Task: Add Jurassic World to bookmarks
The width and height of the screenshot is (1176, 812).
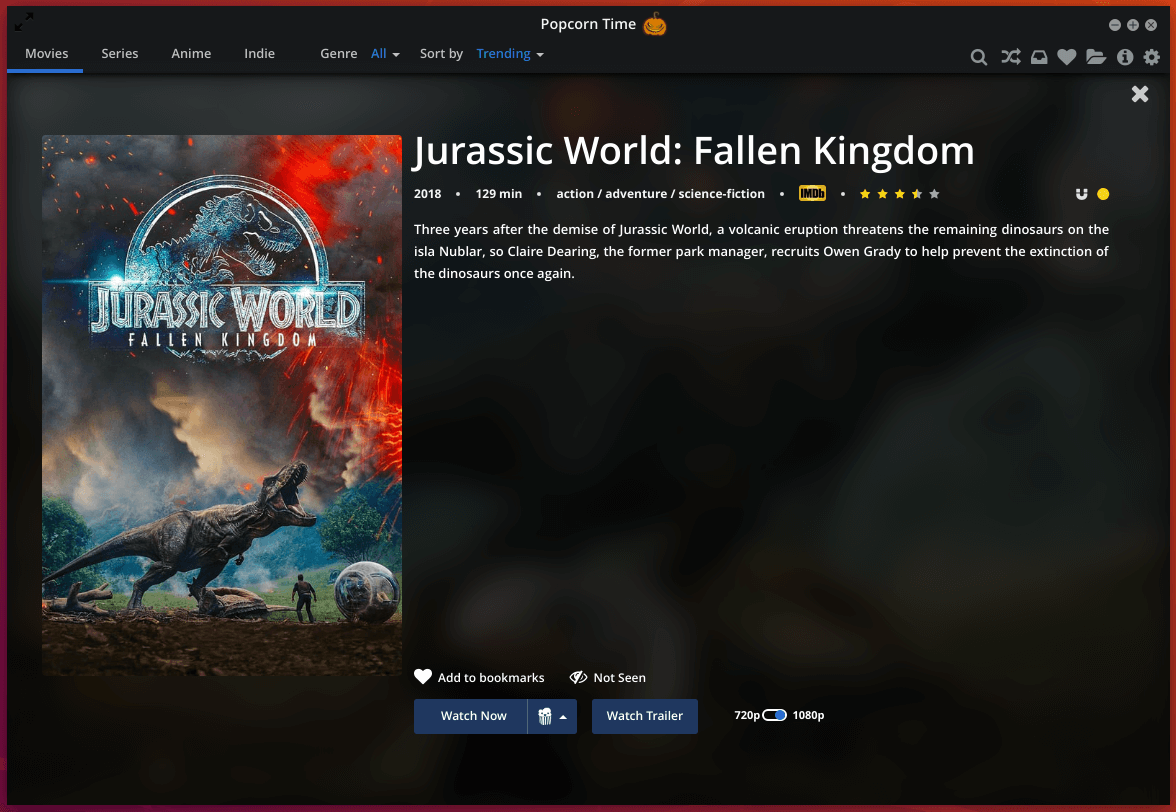Action: 480,677
